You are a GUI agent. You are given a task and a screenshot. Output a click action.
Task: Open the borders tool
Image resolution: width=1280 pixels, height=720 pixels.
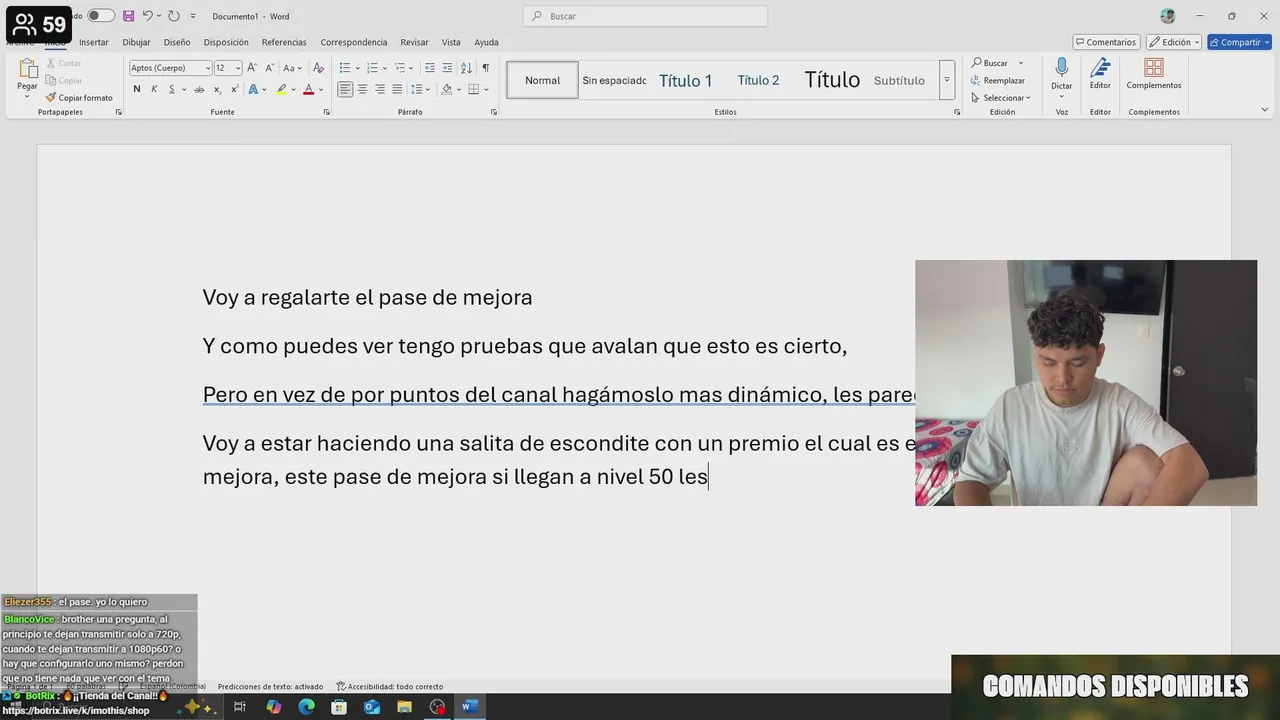(x=474, y=89)
